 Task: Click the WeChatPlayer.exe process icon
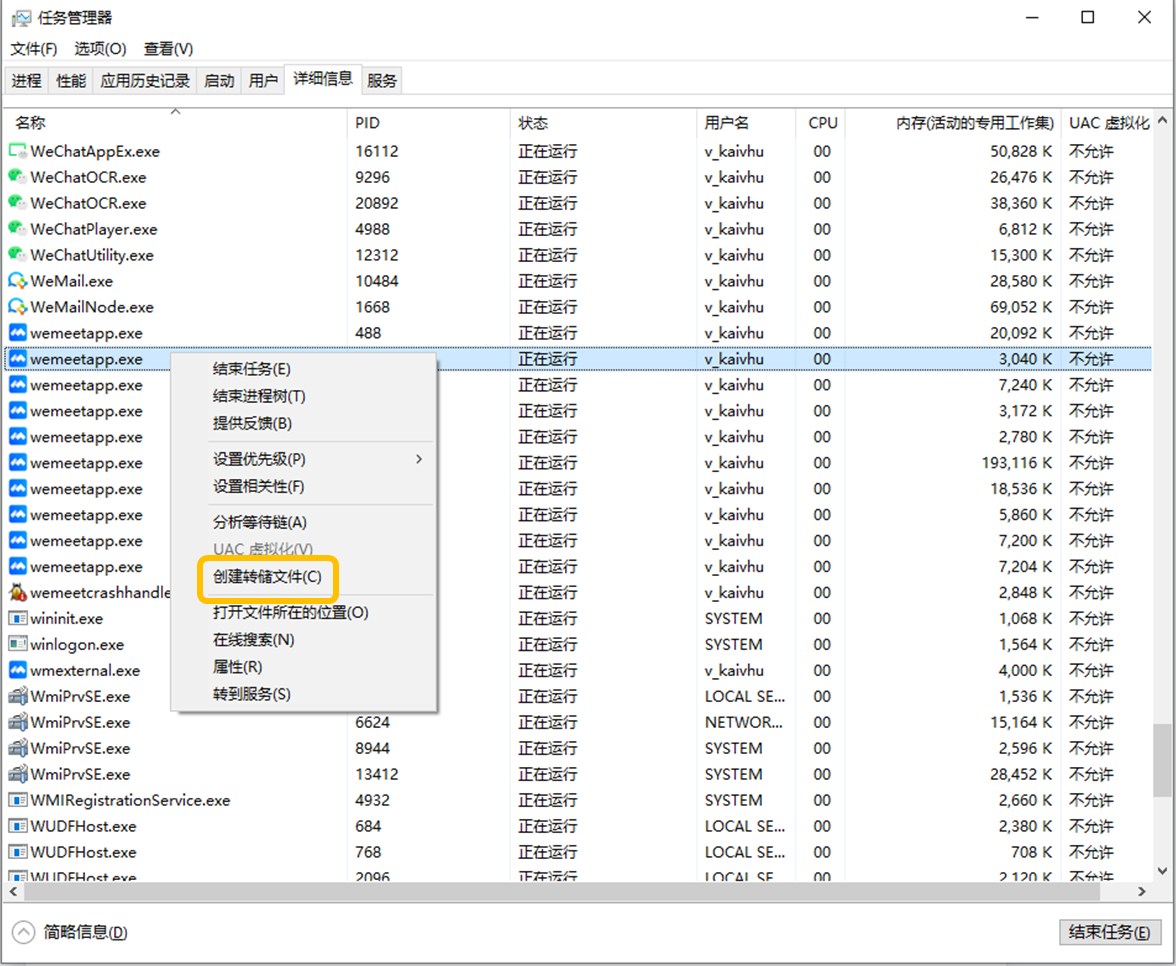pos(17,229)
